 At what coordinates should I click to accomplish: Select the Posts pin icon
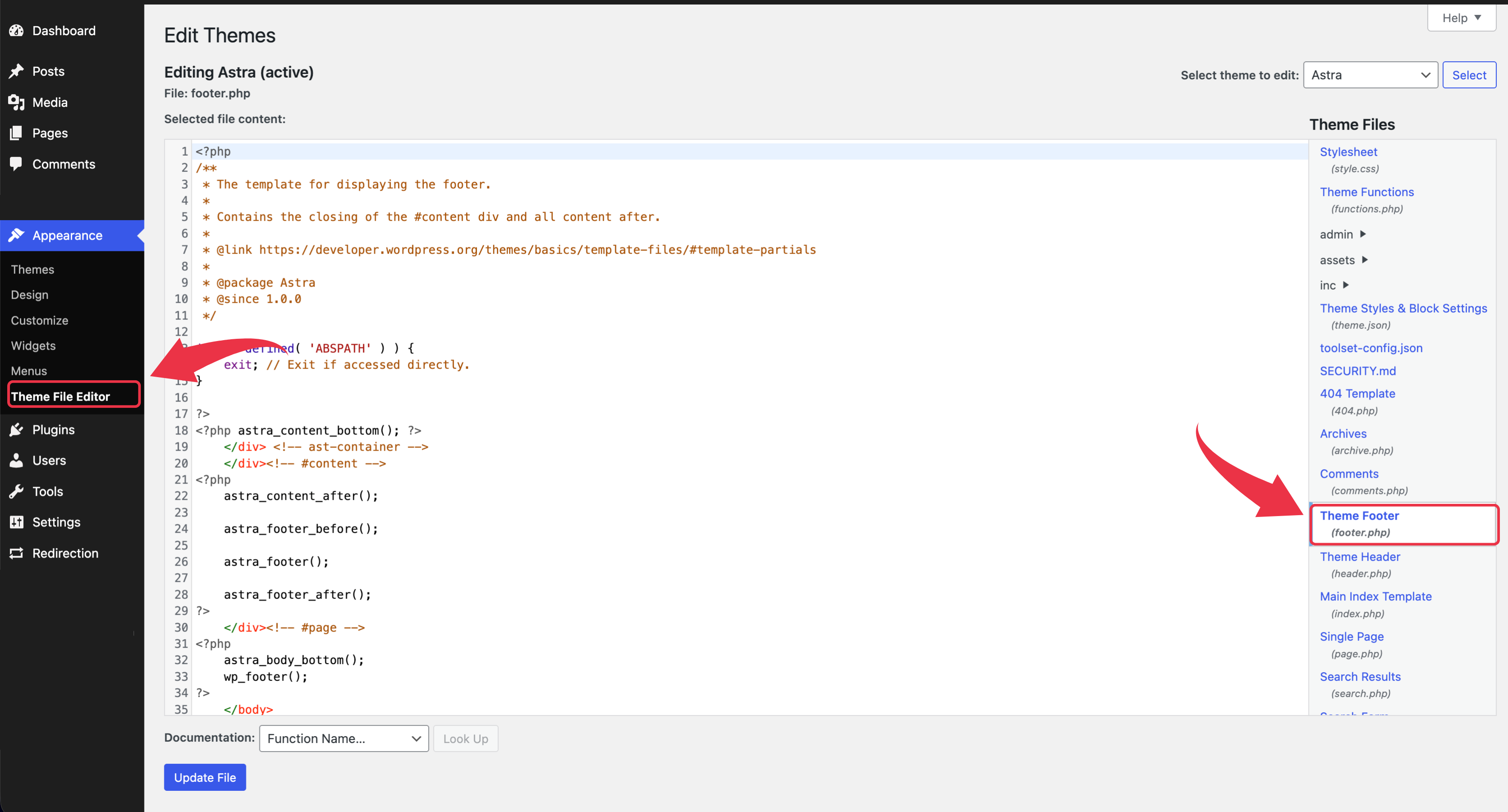tap(16, 71)
